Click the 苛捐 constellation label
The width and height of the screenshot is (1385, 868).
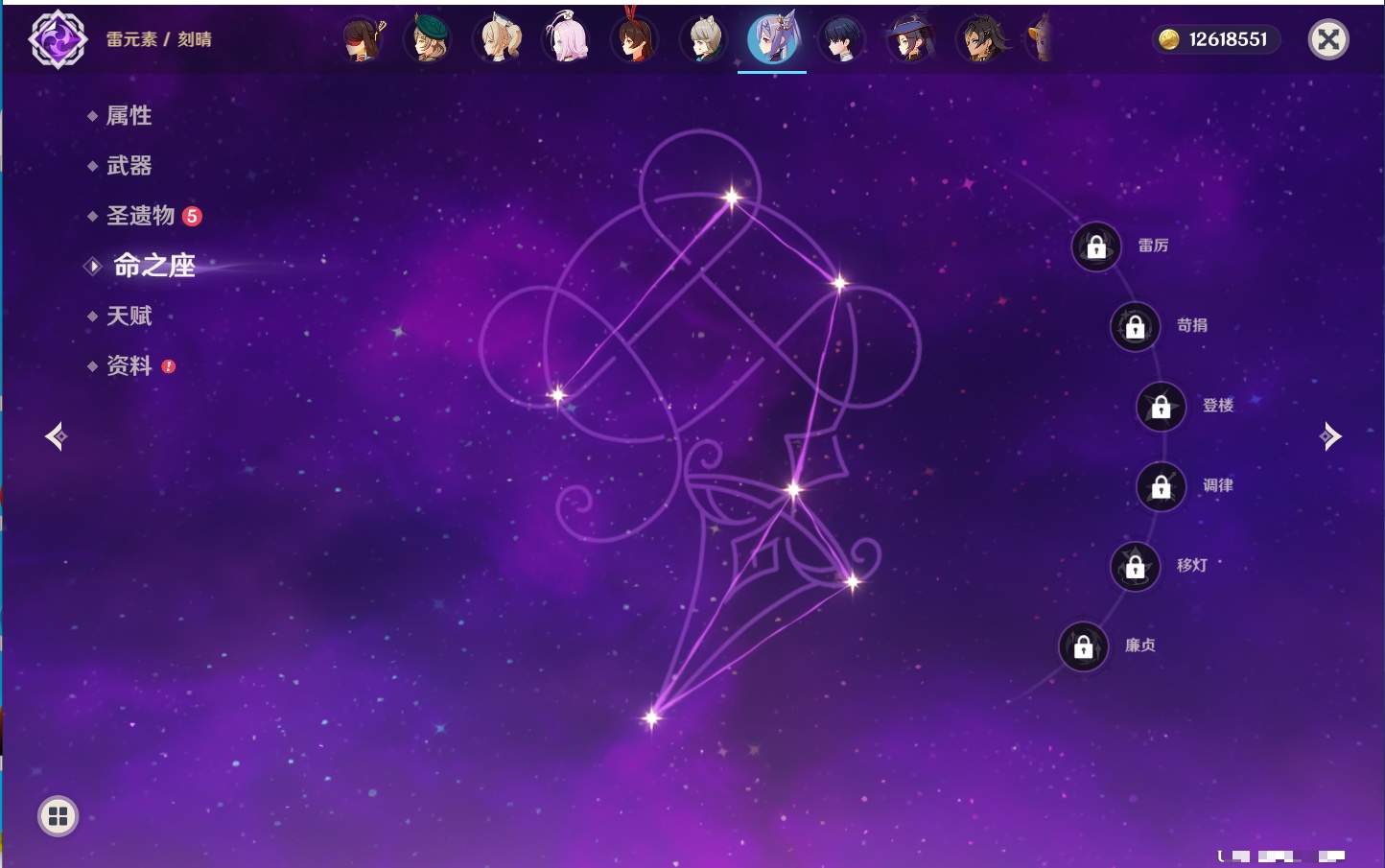[x=1192, y=325]
